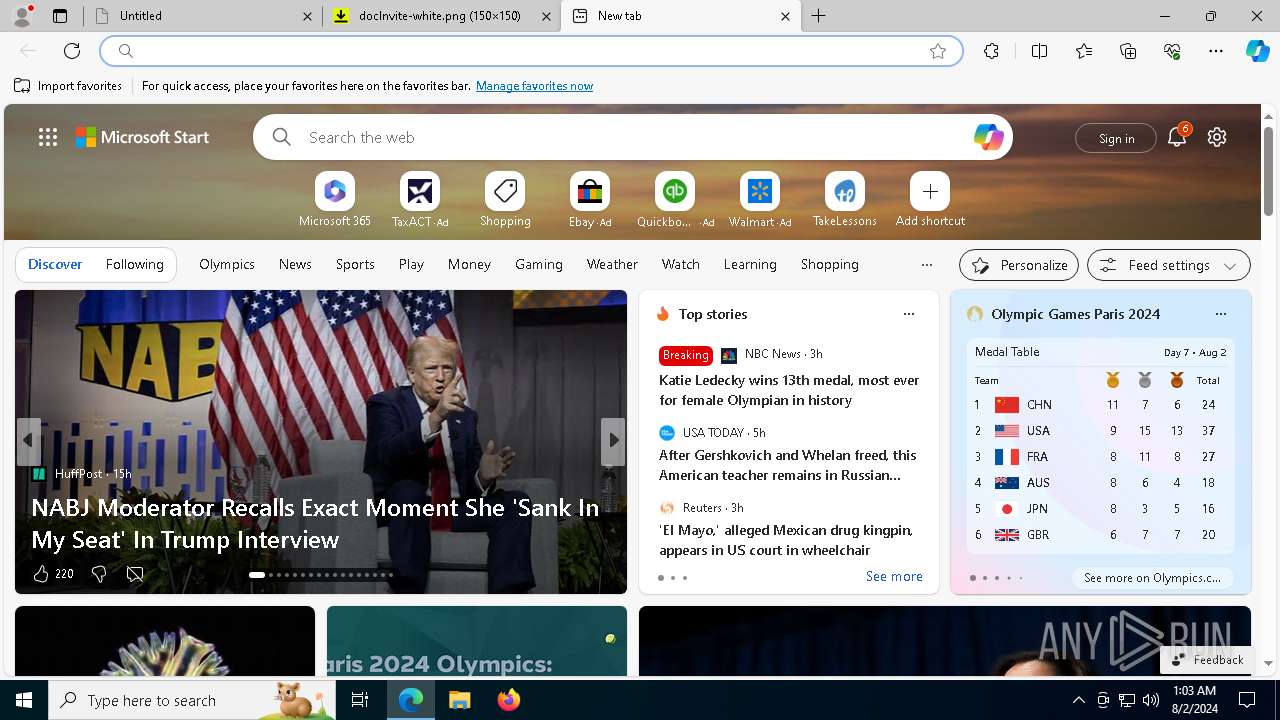This screenshot has height=720, width=1280.
Task: Click Feedback button
Action: (1207, 660)
